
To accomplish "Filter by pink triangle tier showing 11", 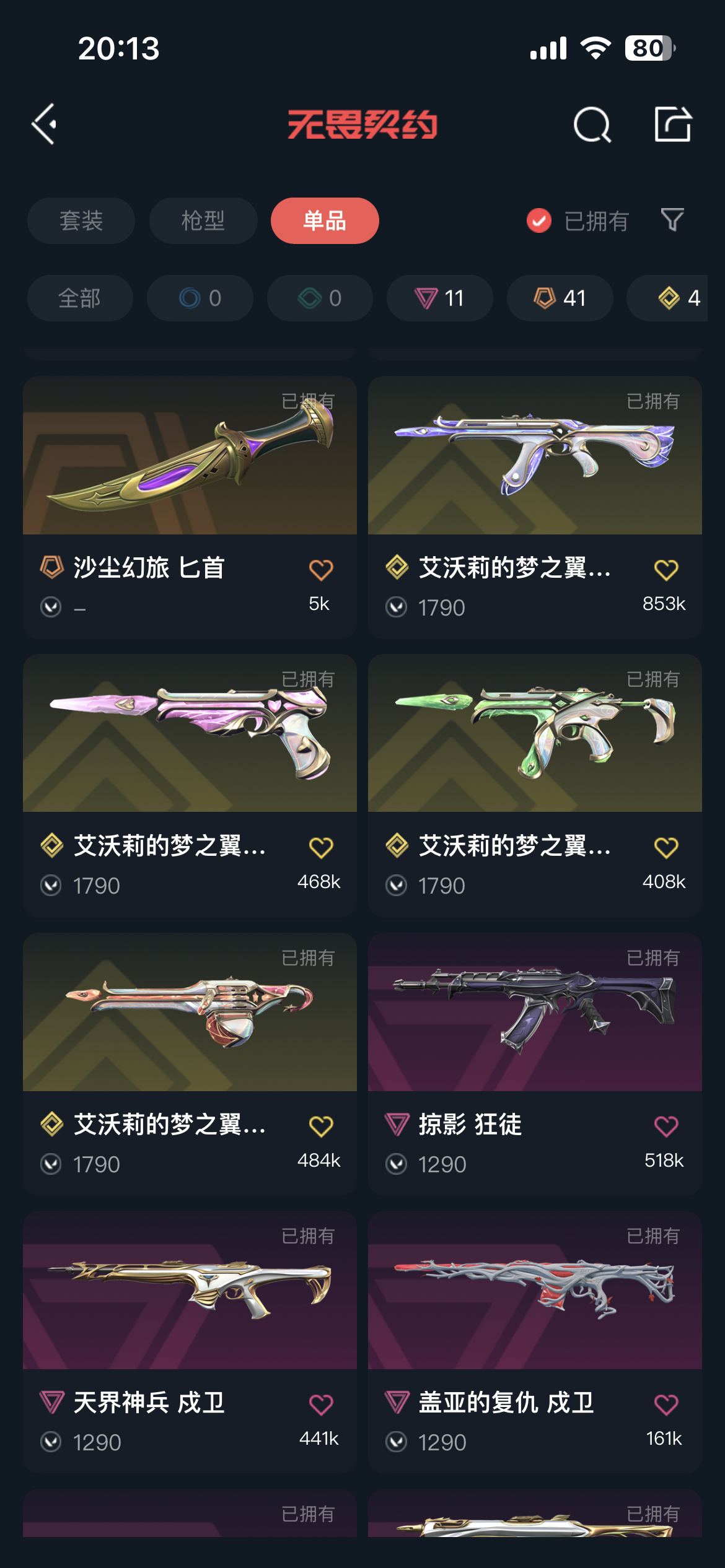I will pyautogui.click(x=440, y=298).
